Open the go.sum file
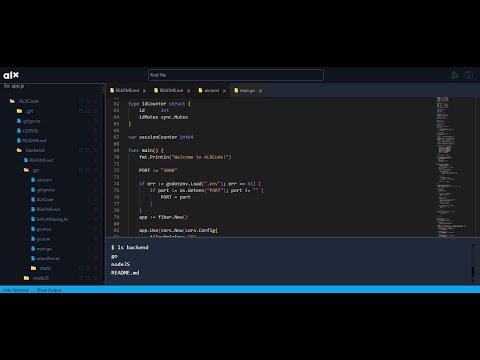The width and height of the screenshot is (480, 360). [41, 239]
